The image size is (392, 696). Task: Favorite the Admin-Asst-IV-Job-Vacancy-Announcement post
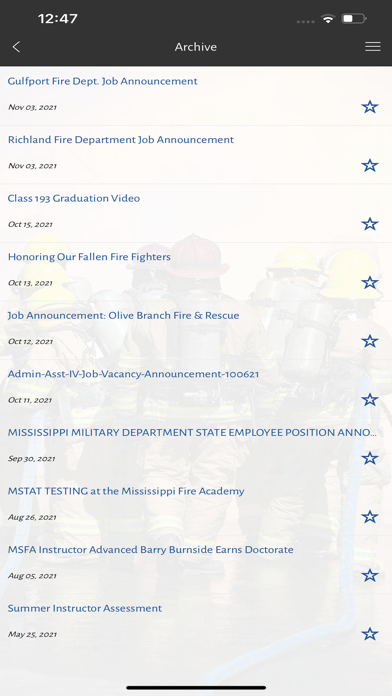(369, 400)
